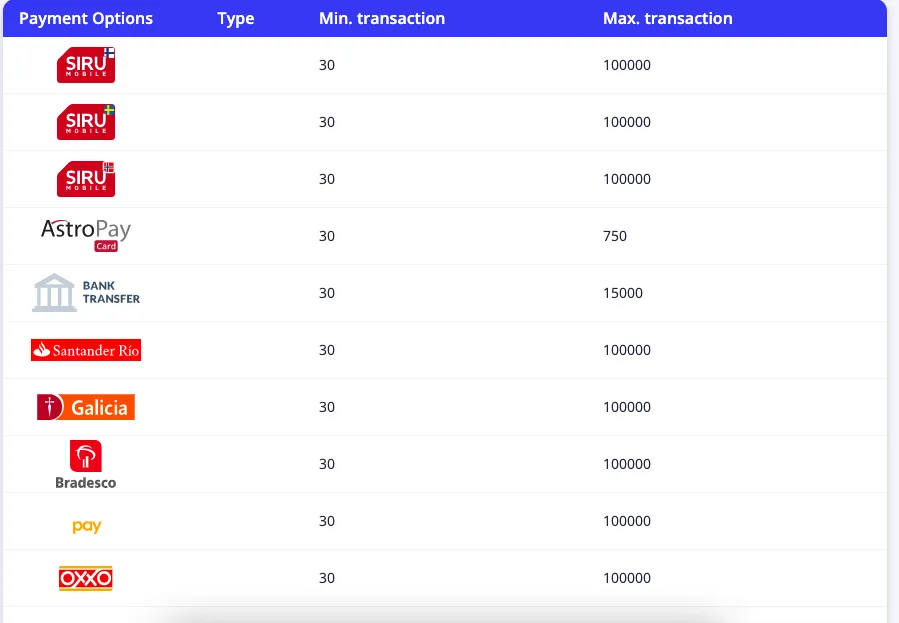Screen dimensions: 899x623
Task: Click the Bradesco logo
Action: click(x=86, y=465)
